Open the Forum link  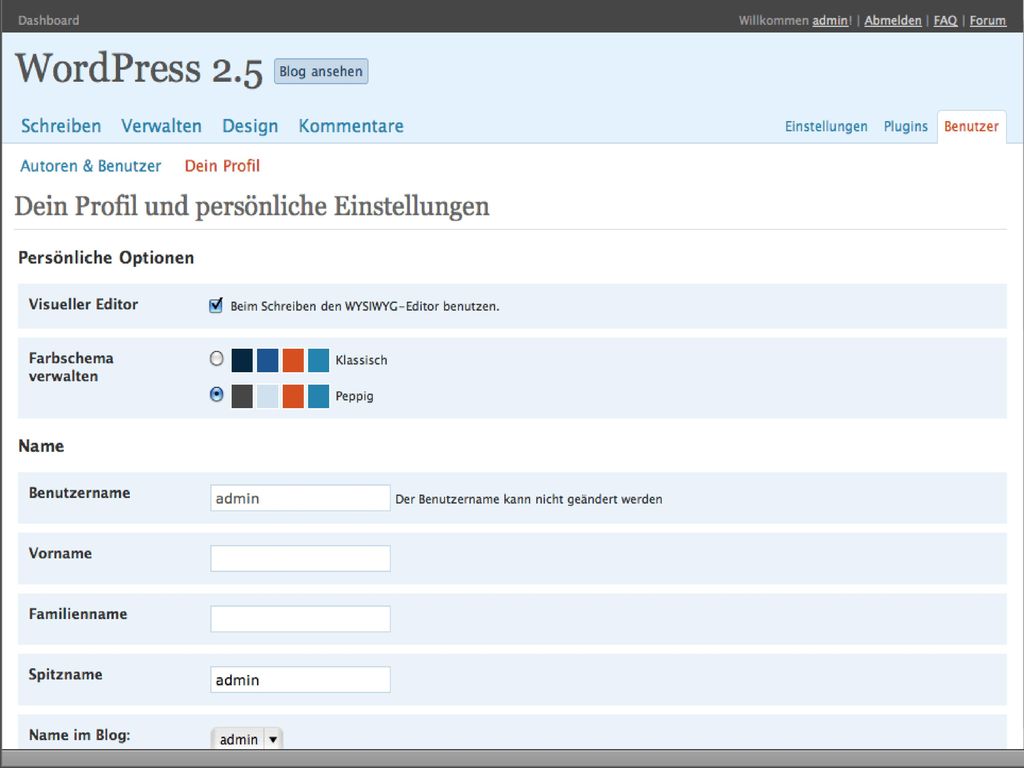[987, 20]
